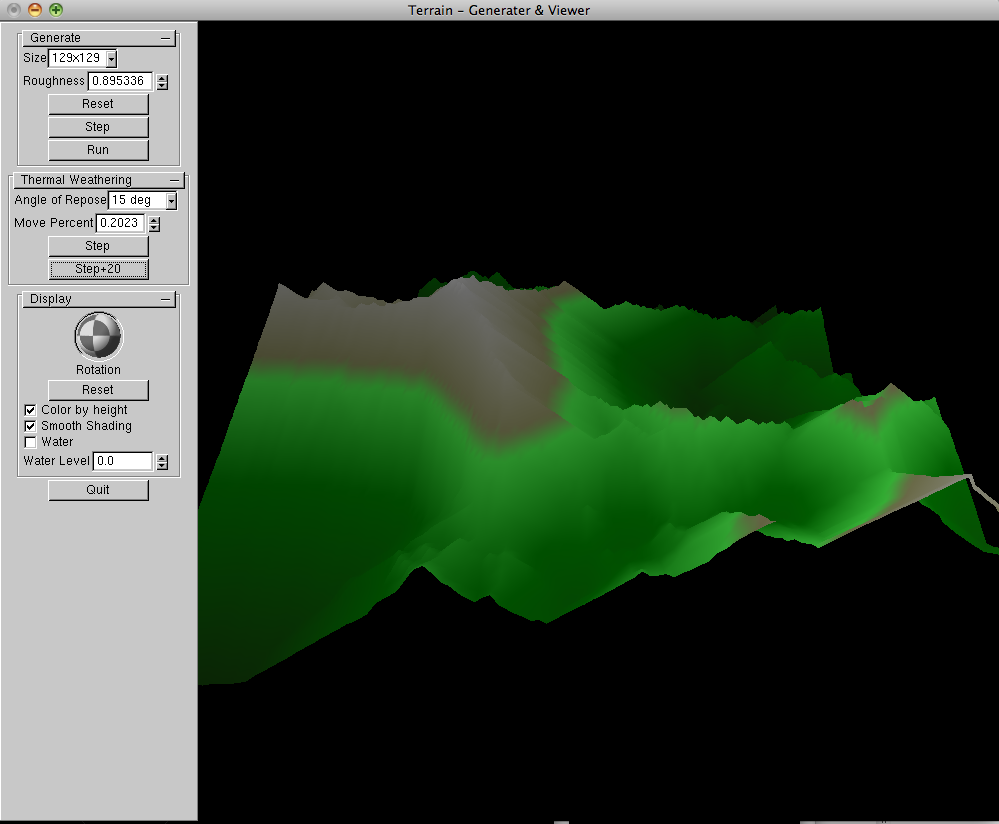Toggle Color by height checkbox

click(x=30, y=410)
